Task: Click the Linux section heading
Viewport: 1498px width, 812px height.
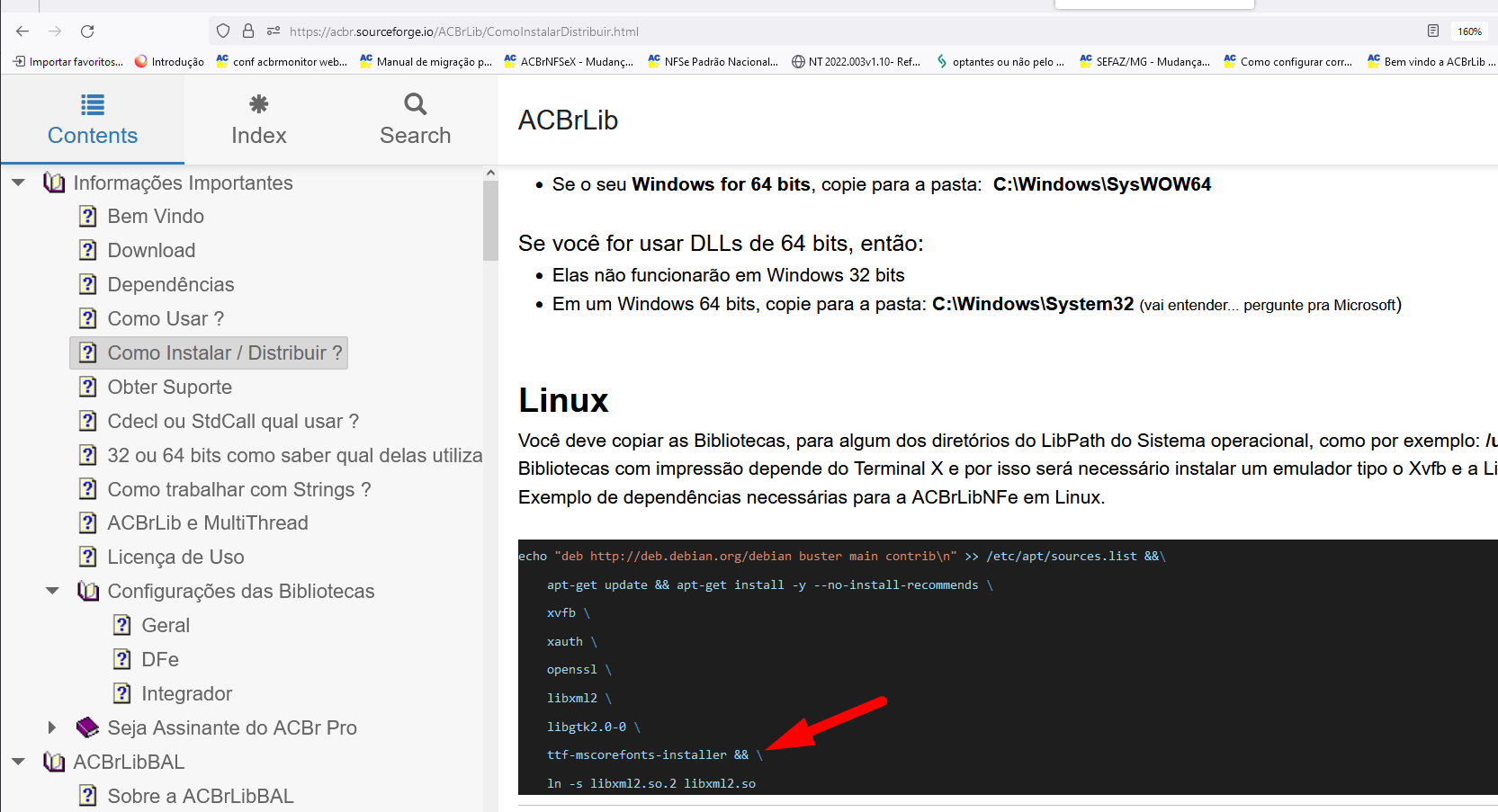Action: pos(564,400)
